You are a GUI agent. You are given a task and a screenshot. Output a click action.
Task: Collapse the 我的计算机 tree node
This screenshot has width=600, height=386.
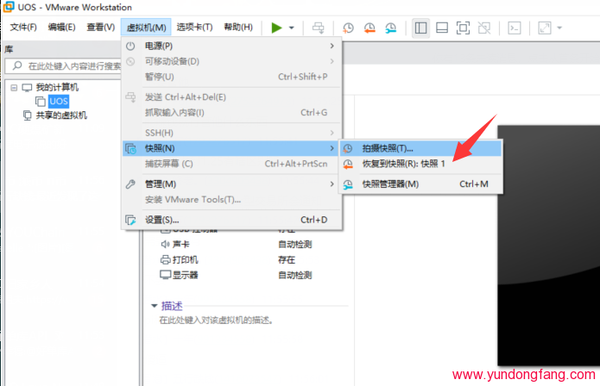tap(14, 88)
